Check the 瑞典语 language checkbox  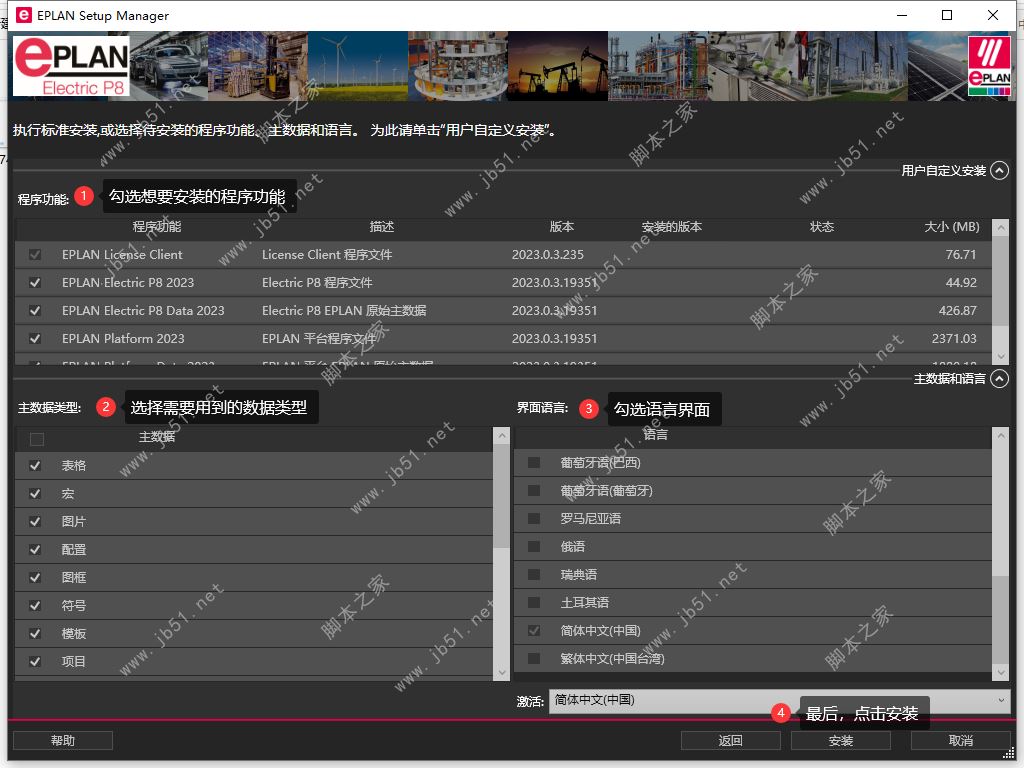(534, 575)
